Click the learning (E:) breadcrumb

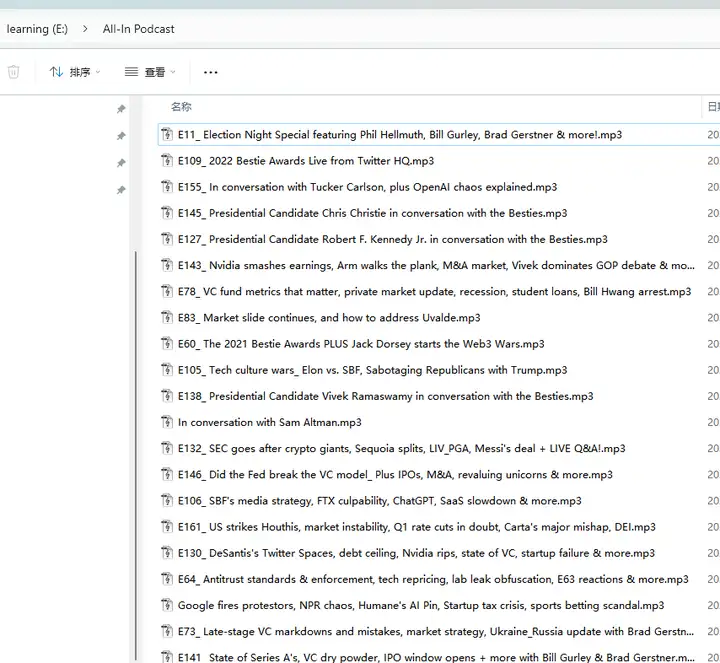[x=37, y=29]
